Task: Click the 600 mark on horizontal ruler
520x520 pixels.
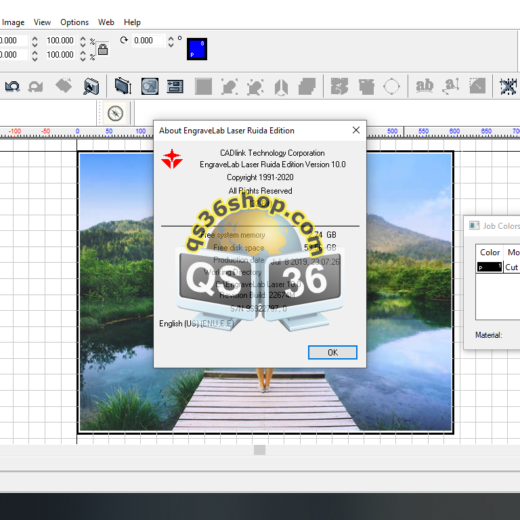Action: click(454, 131)
